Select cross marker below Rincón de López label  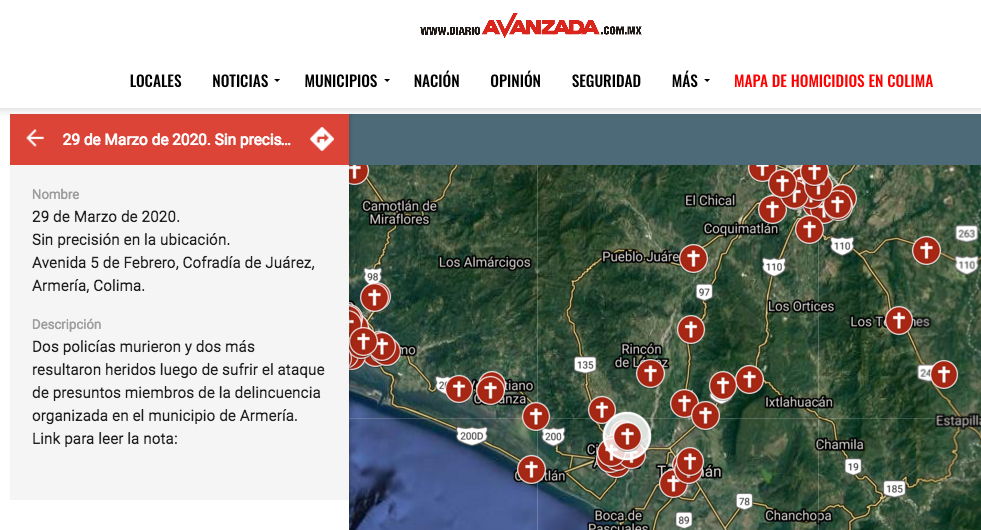[650, 373]
